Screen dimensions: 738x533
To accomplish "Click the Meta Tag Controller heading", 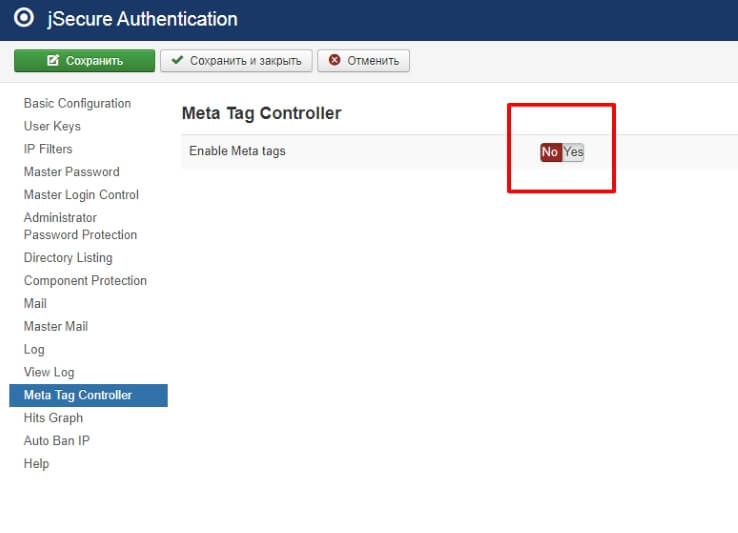I will click(x=262, y=113).
